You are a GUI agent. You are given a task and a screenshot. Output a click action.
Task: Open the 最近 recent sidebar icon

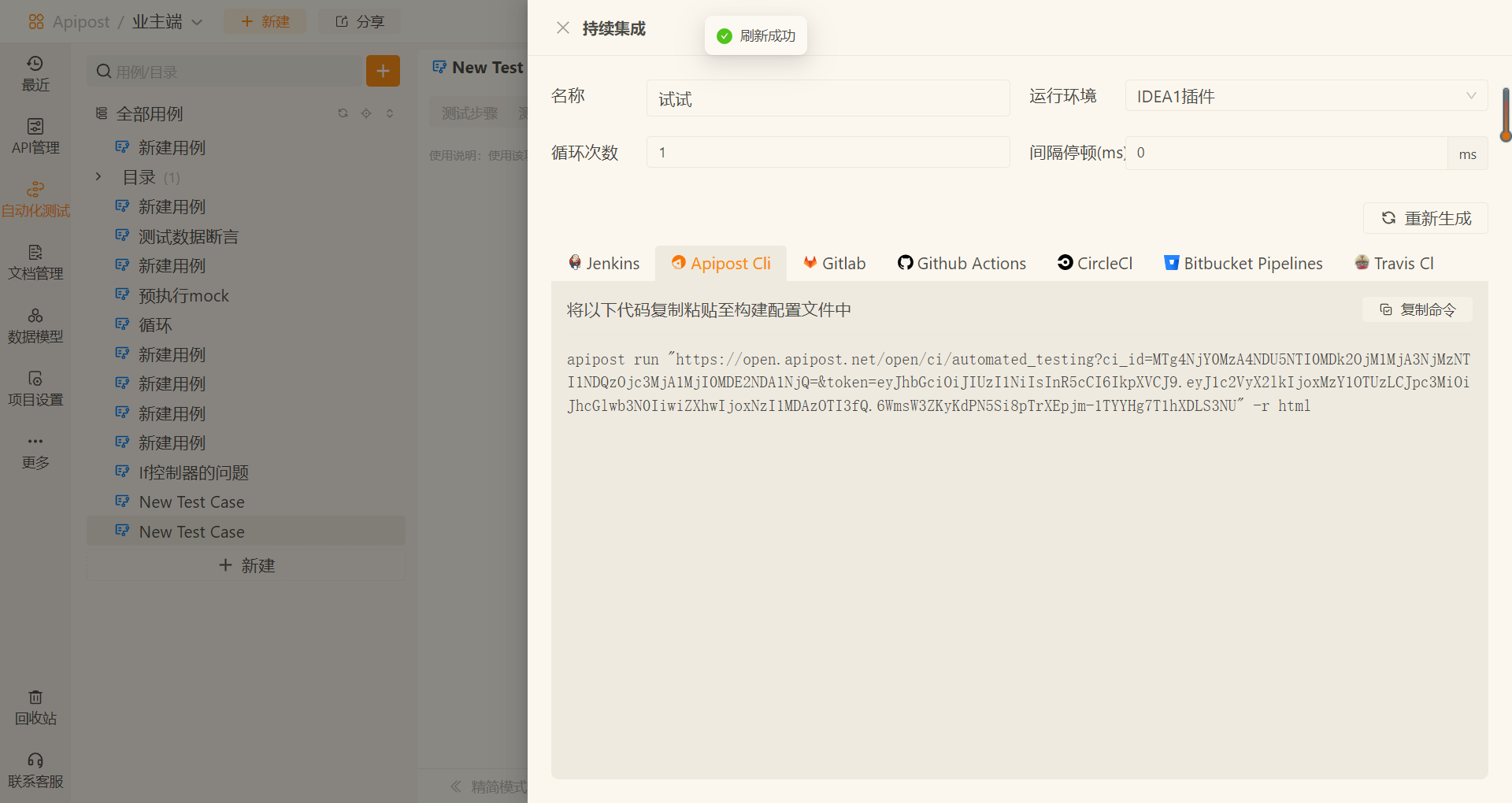pyautogui.click(x=35, y=74)
